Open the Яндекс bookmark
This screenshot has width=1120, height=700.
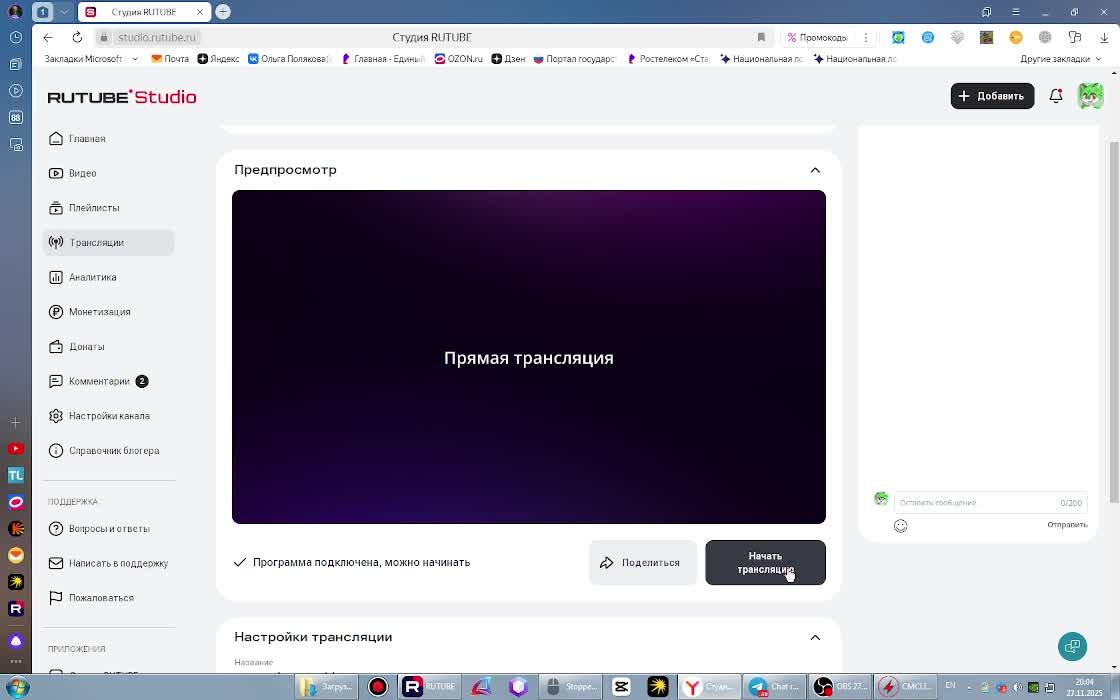218,59
